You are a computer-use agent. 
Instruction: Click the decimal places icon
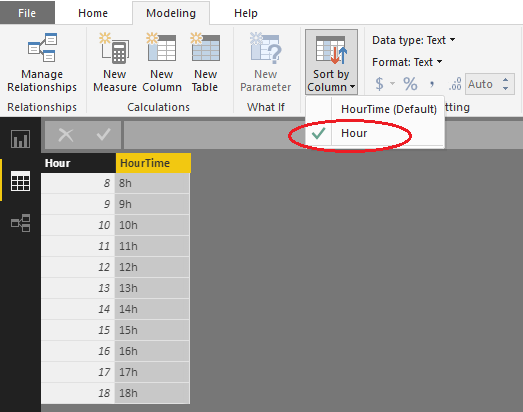pyautogui.click(x=455, y=84)
